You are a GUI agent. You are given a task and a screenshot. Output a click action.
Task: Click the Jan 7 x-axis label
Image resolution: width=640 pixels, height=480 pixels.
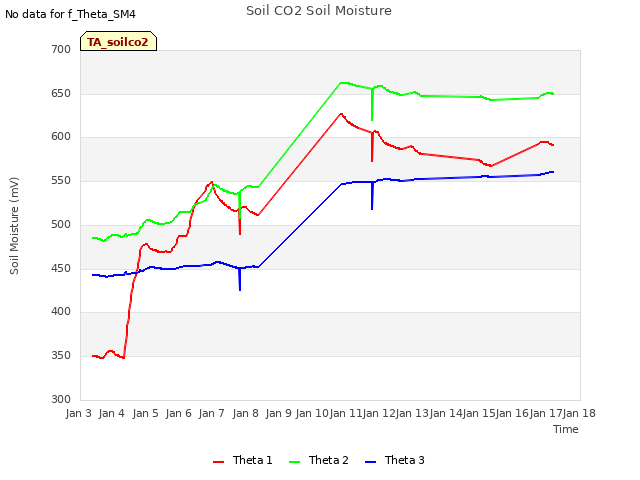[x=212, y=413]
